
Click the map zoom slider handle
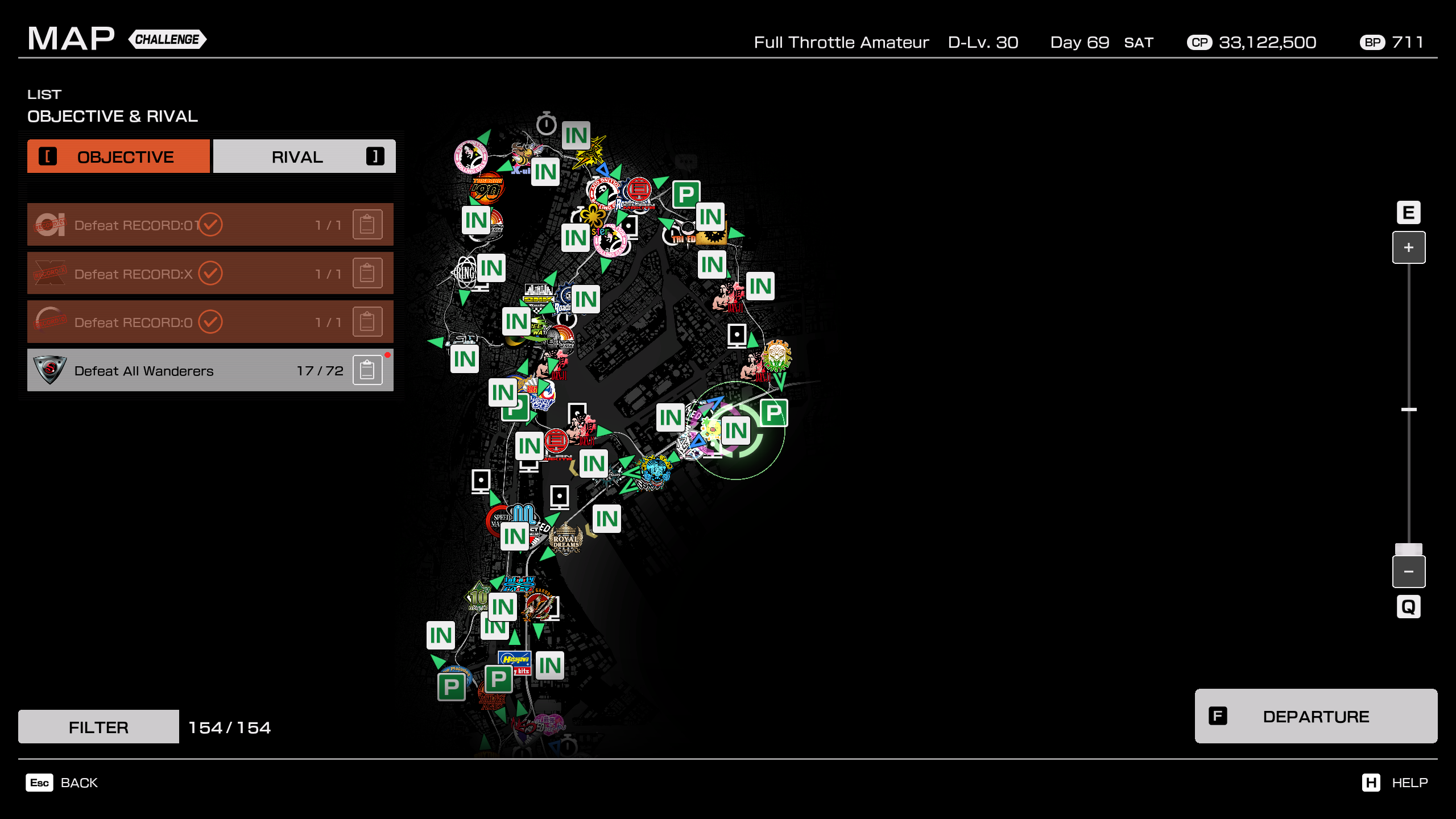click(x=1408, y=549)
